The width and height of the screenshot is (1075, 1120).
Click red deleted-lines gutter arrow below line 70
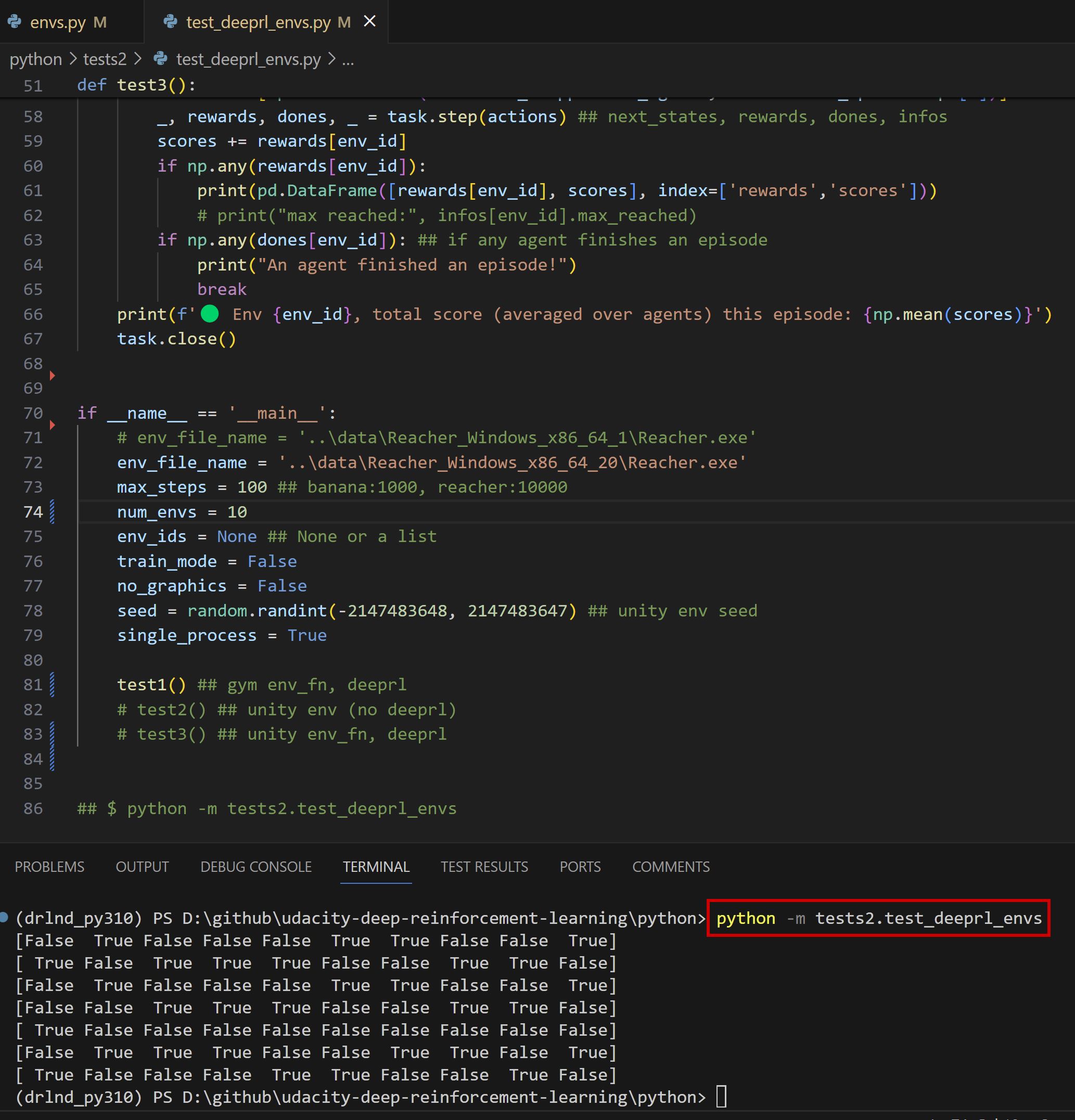click(x=53, y=424)
